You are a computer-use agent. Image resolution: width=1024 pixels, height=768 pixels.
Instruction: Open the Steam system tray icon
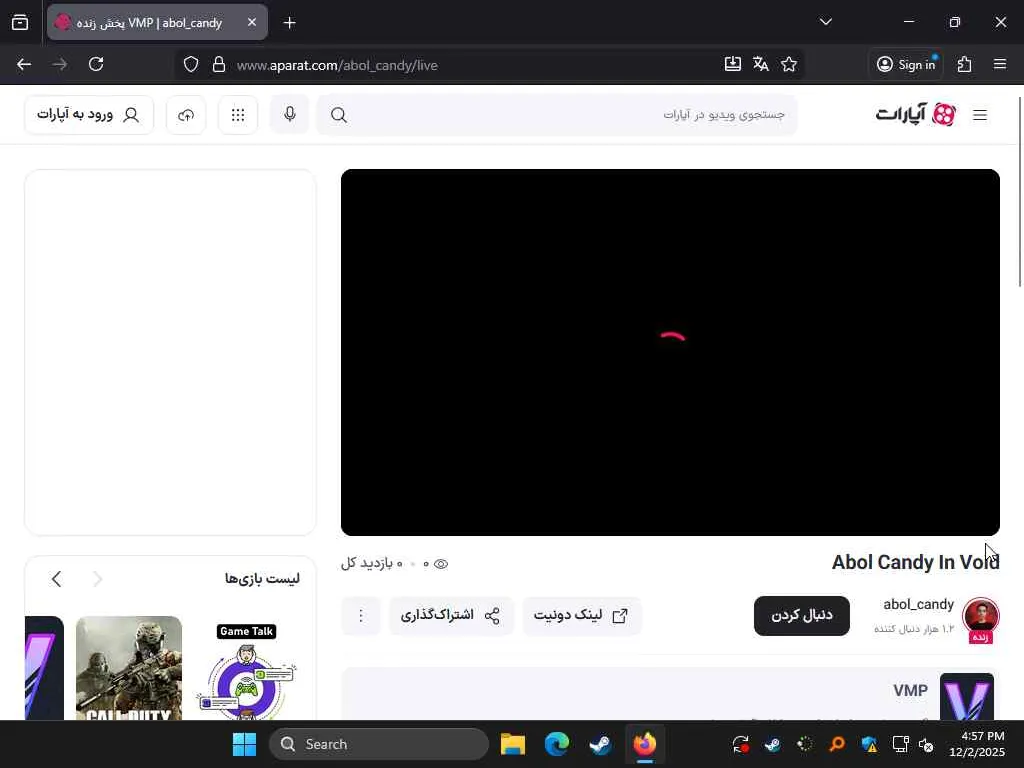click(773, 744)
